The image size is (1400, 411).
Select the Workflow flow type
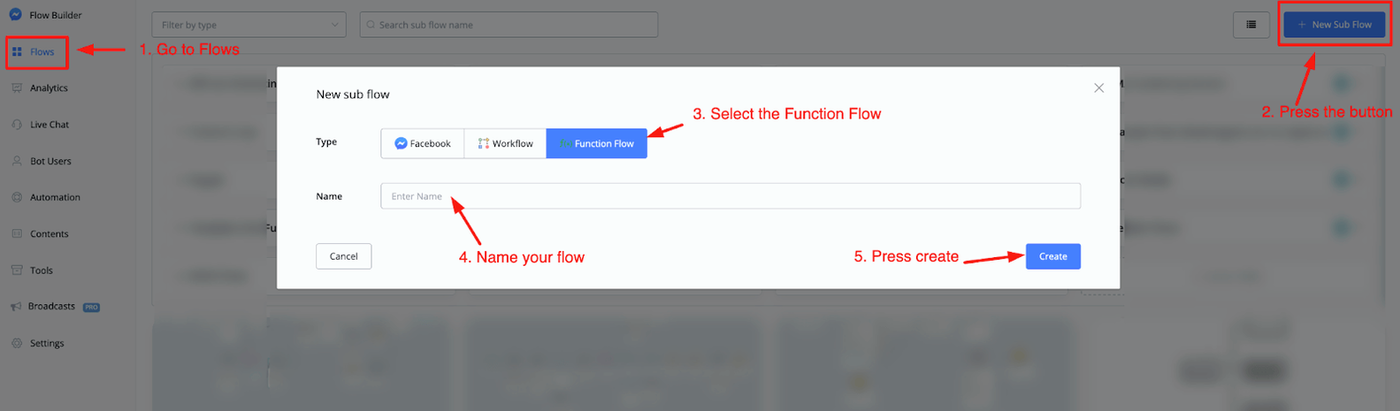point(505,144)
